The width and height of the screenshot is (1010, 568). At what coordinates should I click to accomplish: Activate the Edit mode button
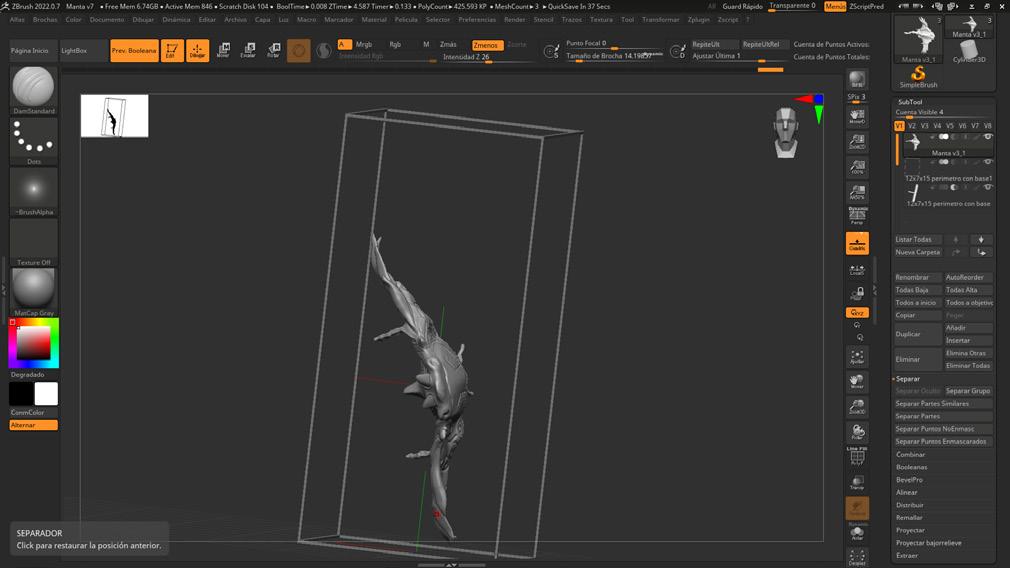[x=172, y=50]
